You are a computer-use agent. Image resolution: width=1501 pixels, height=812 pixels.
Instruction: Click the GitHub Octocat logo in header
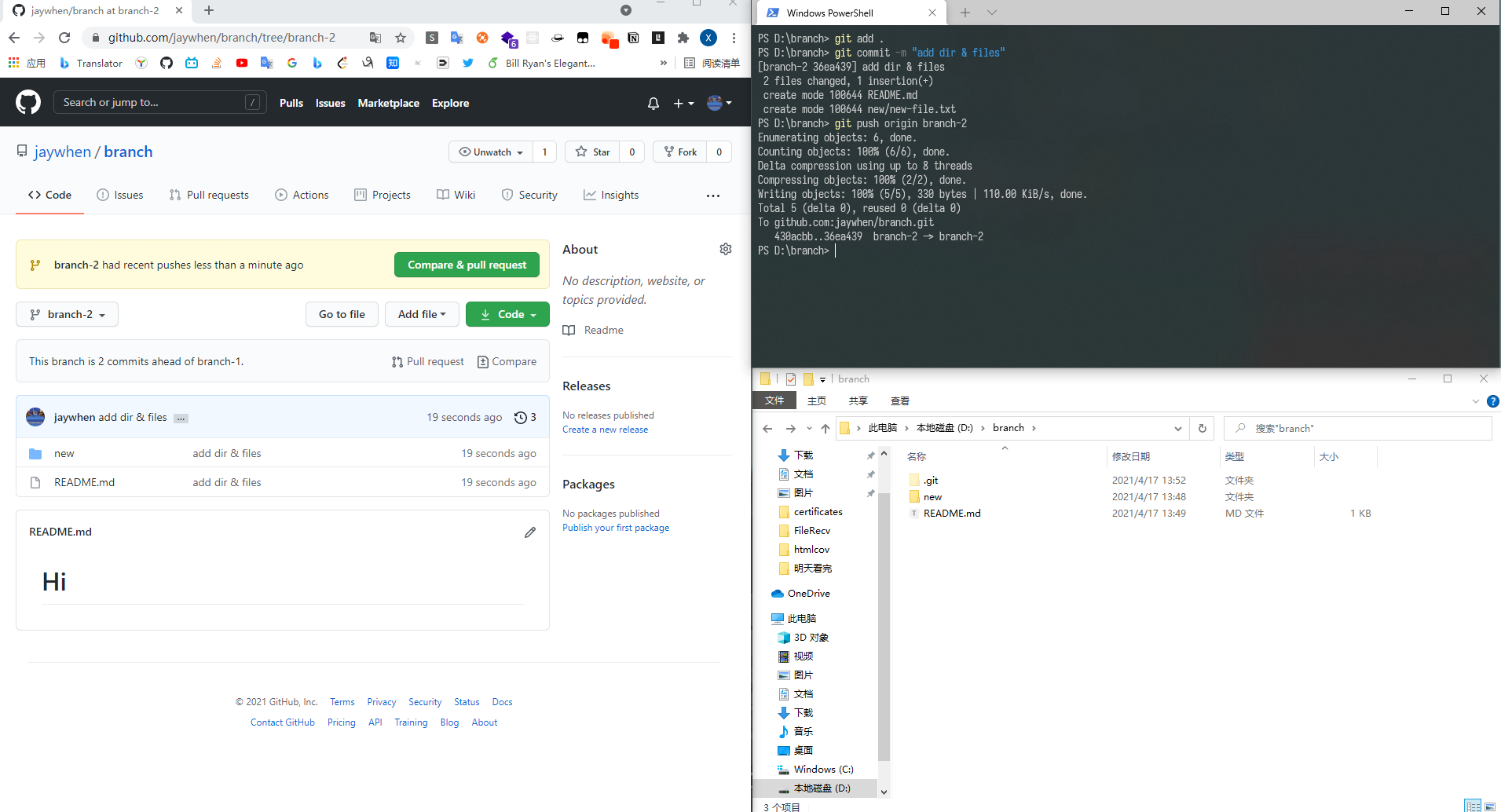[x=28, y=102]
